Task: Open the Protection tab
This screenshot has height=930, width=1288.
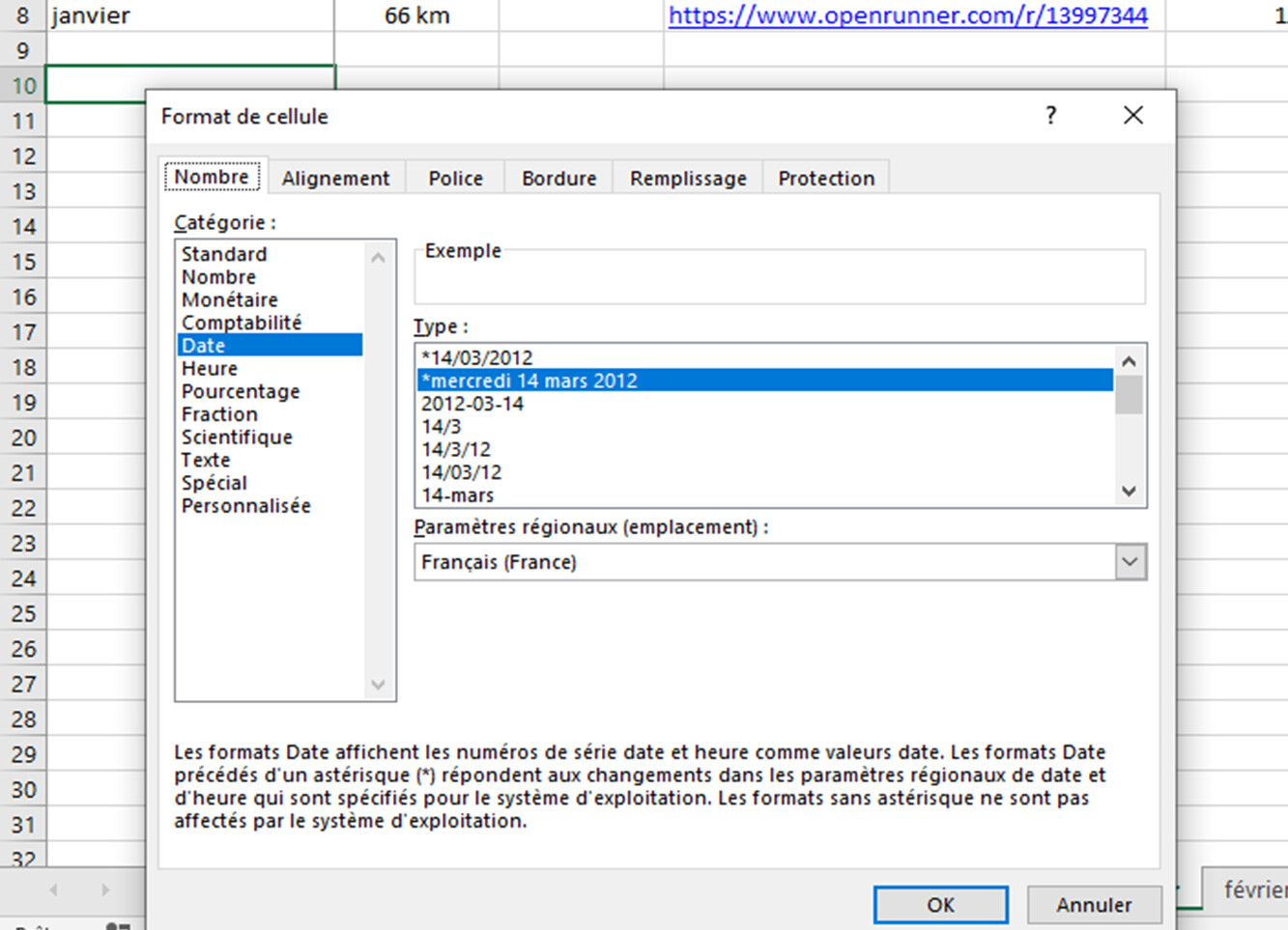Action: point(826,179)
